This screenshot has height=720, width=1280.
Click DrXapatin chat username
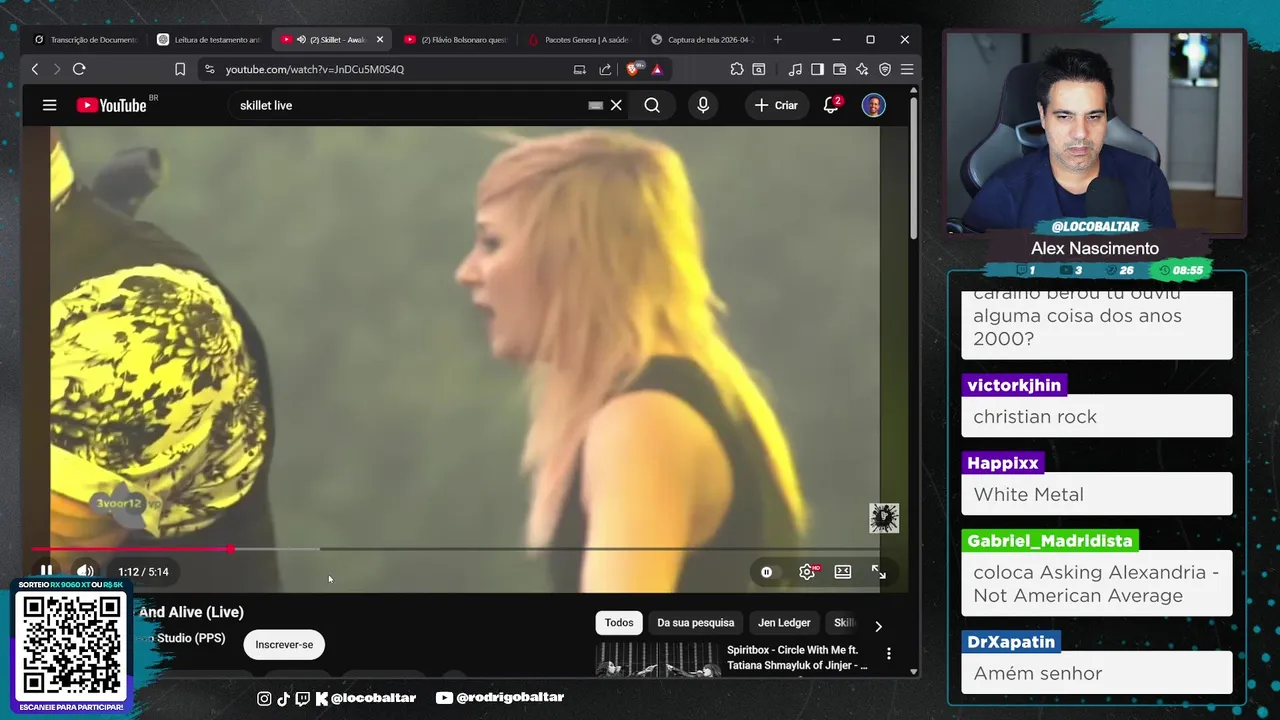[1011, 642]
